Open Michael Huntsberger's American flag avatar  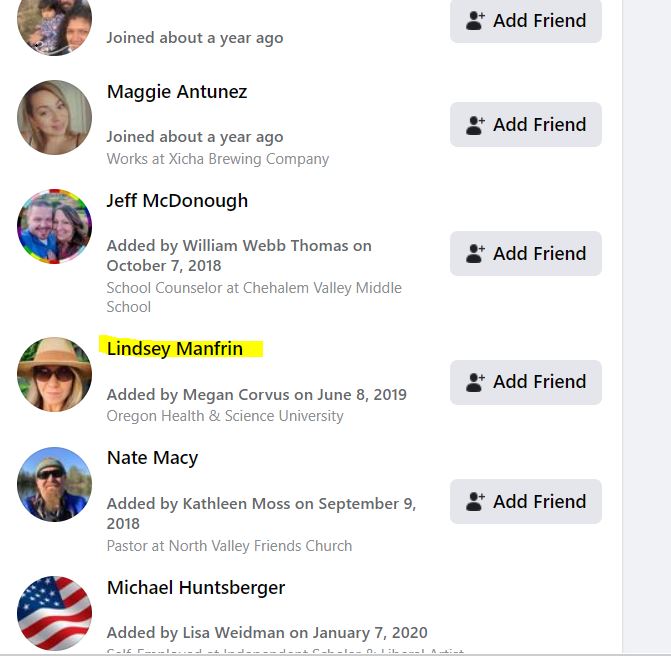point(54,613)
